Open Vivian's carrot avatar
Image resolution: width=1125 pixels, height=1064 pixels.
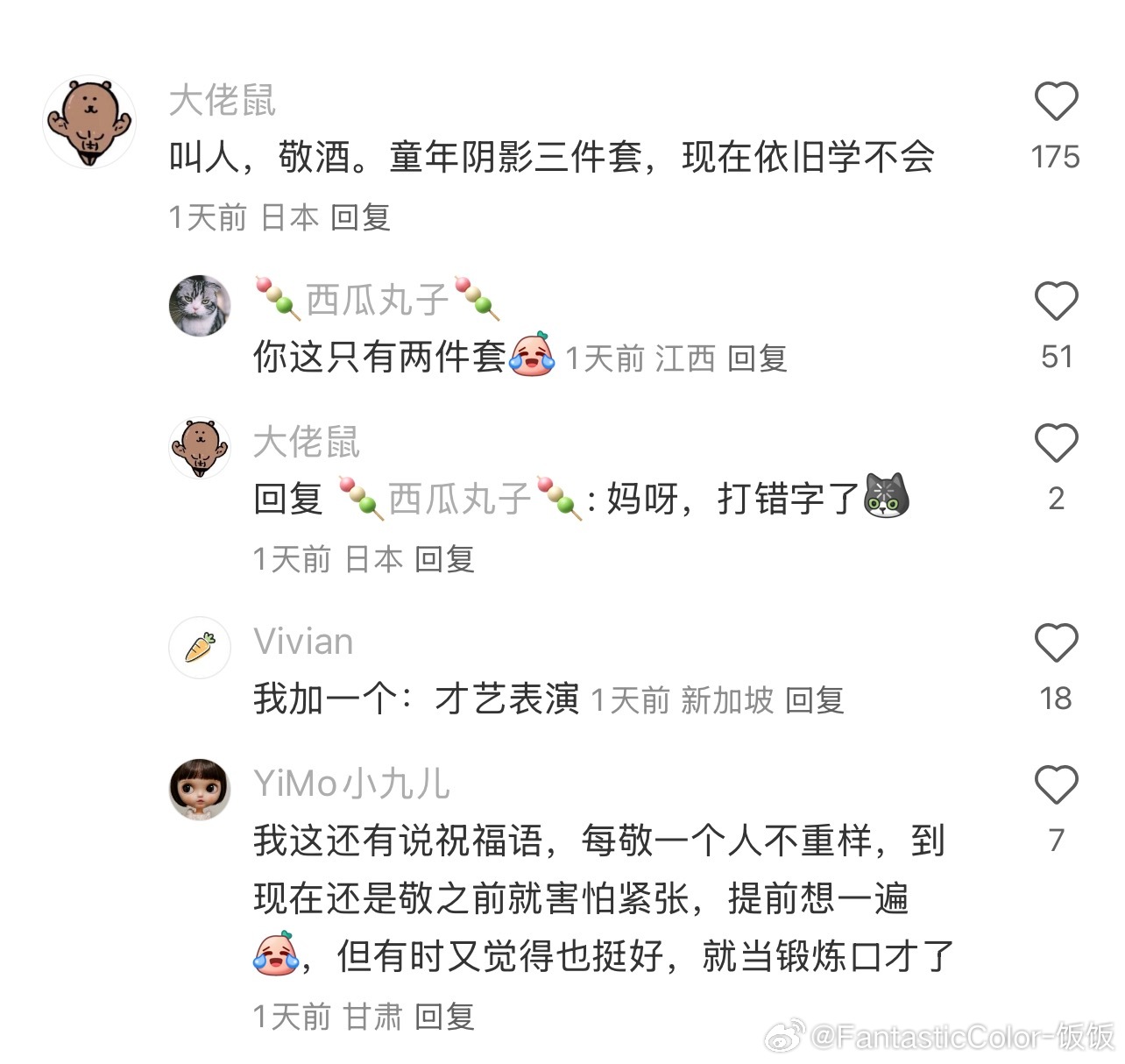click(x=200, y=647)
